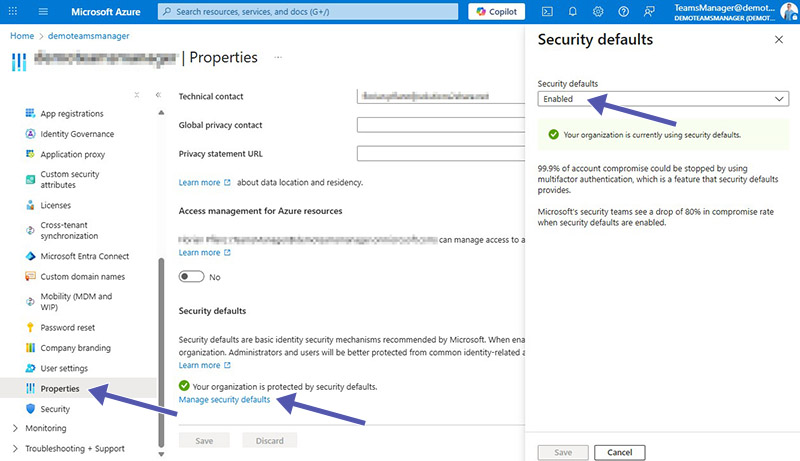Launch Cloud Shell from the top bar
Image resolution: width=800 pixels, height=461 pixels.
coord(547,11)
